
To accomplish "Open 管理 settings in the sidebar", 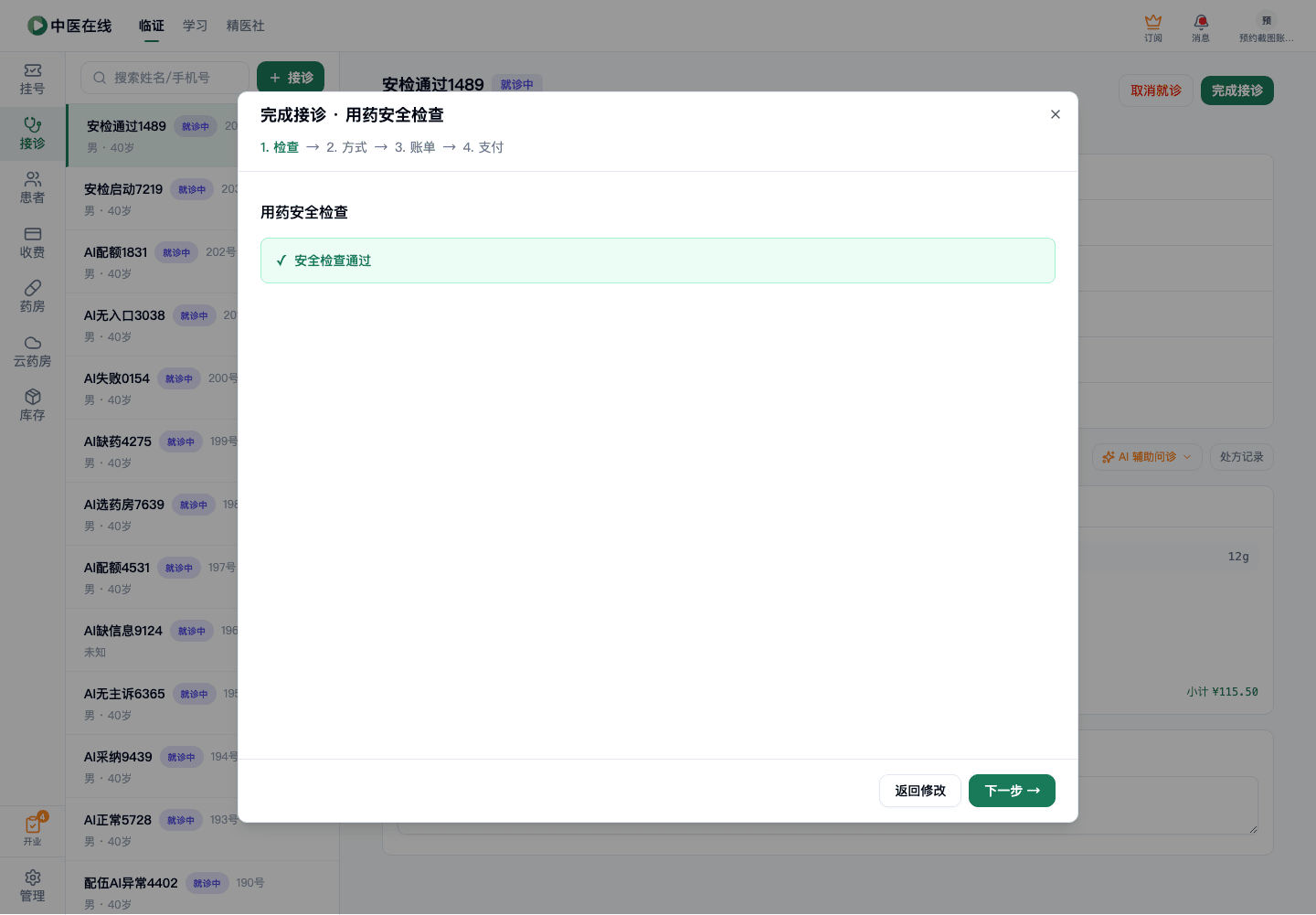I will [x=33, y=886].
